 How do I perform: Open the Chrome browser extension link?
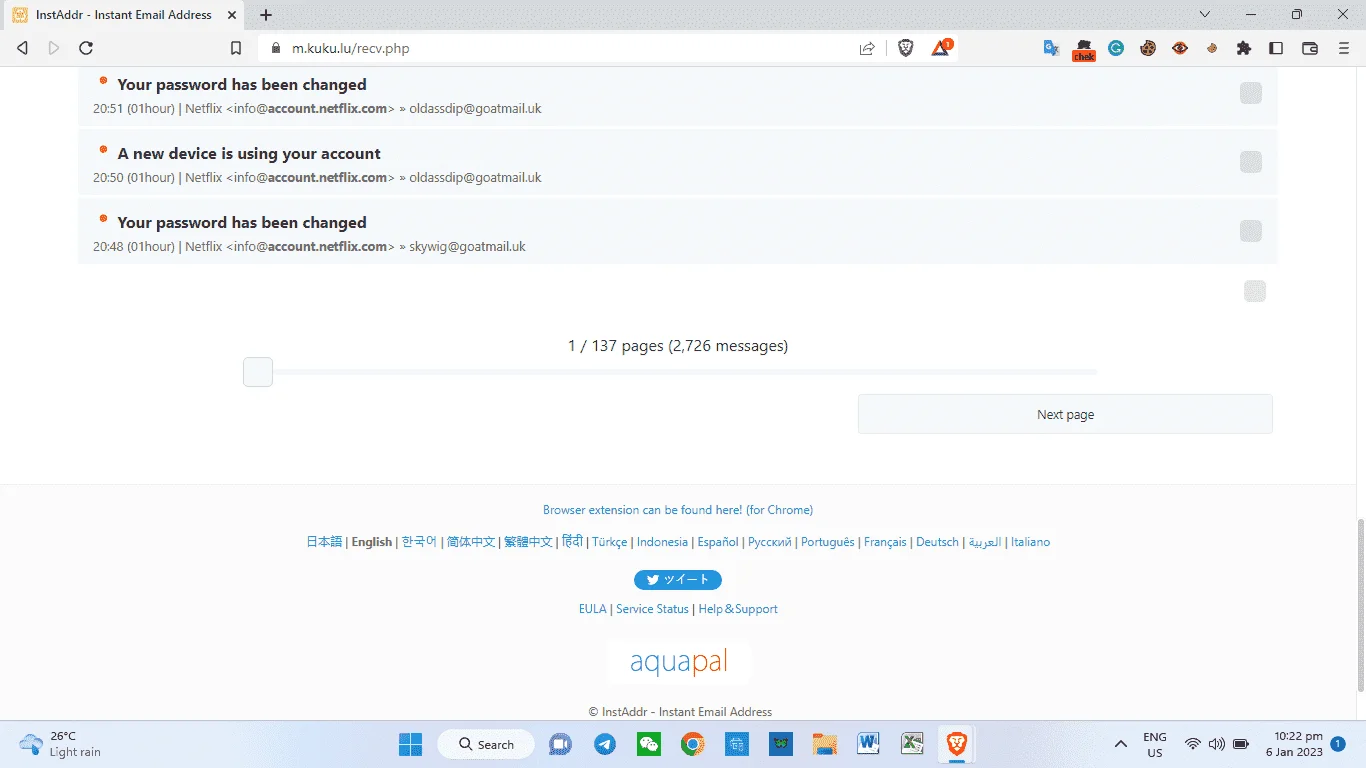[x=678, y=510]
